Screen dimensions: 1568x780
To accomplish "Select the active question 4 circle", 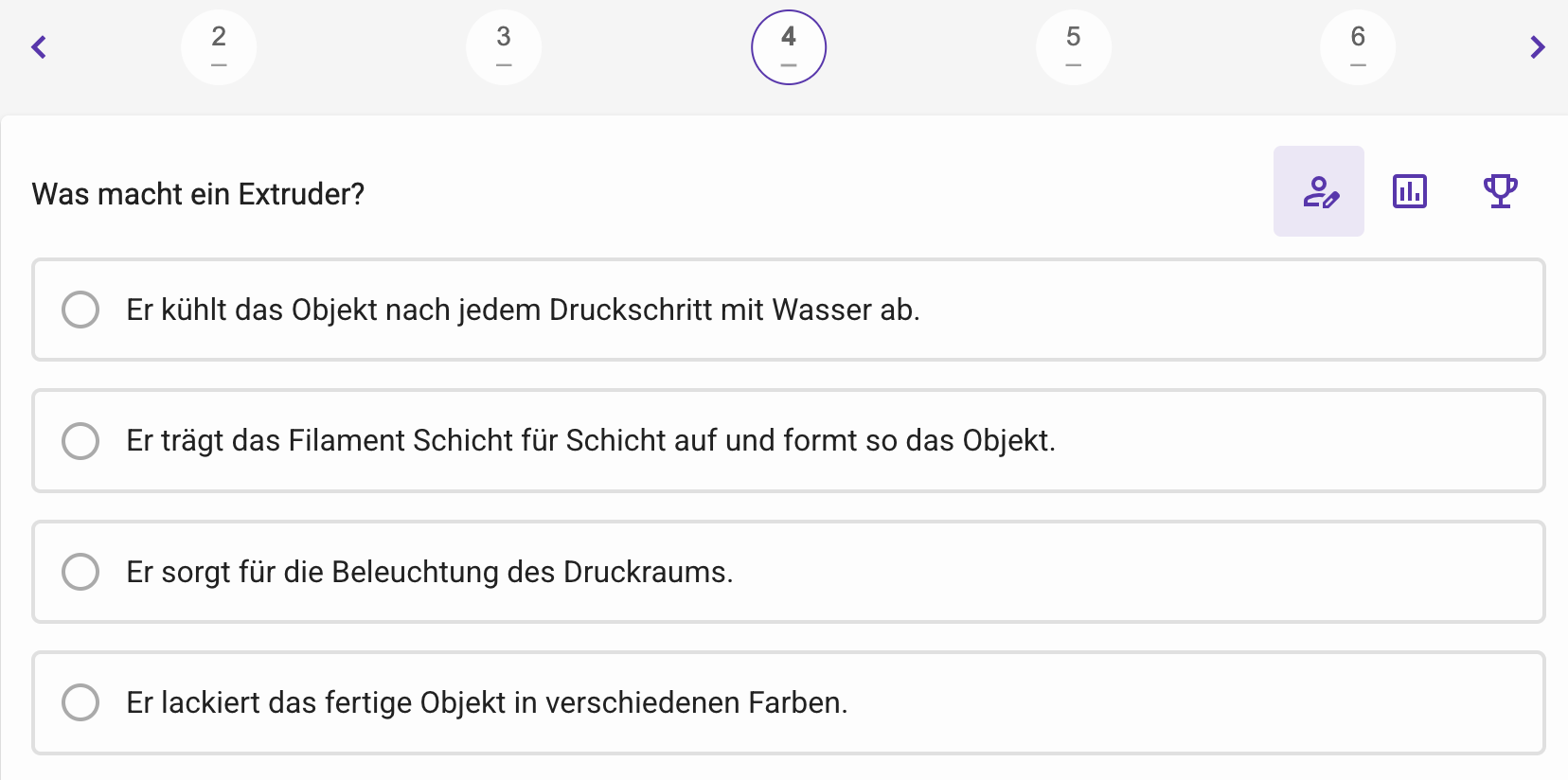I will (789, 47).
